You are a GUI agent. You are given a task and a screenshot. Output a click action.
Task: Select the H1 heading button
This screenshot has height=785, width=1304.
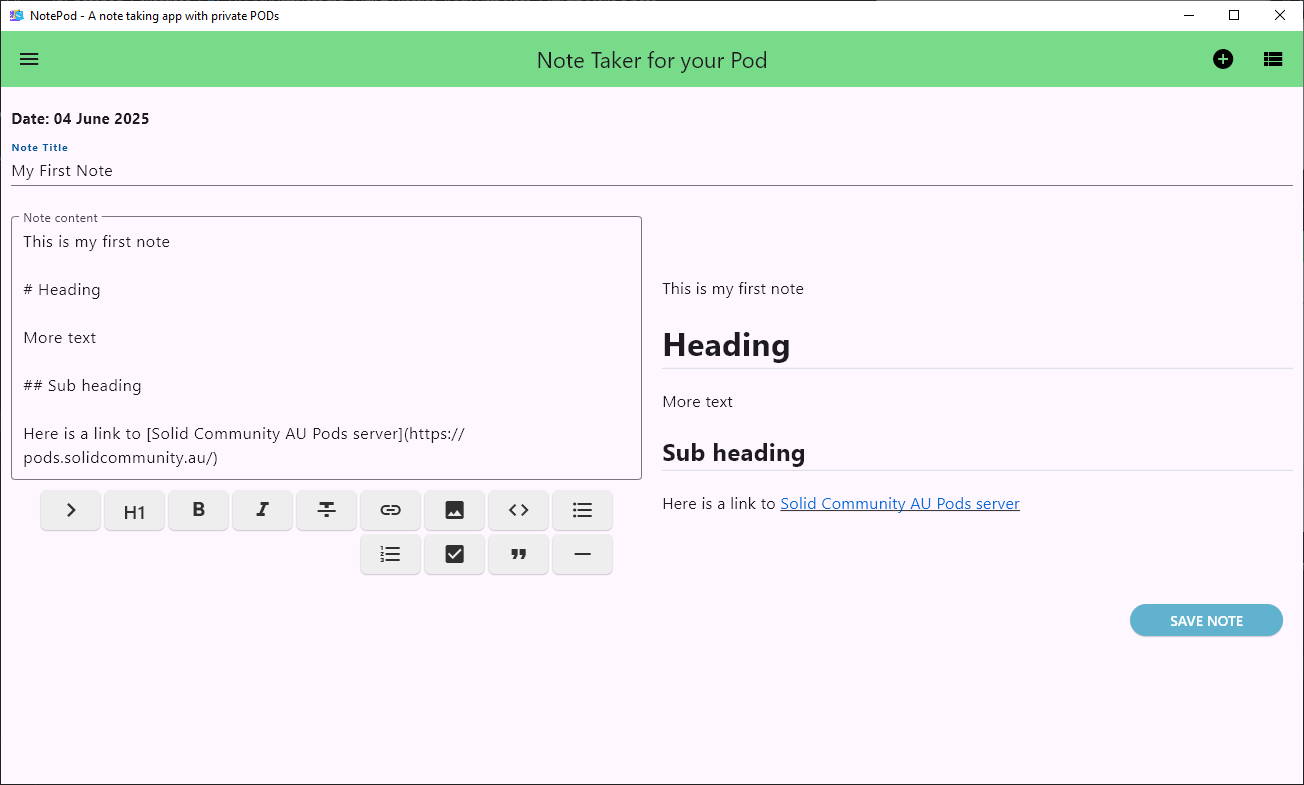(x=135, y=512)
